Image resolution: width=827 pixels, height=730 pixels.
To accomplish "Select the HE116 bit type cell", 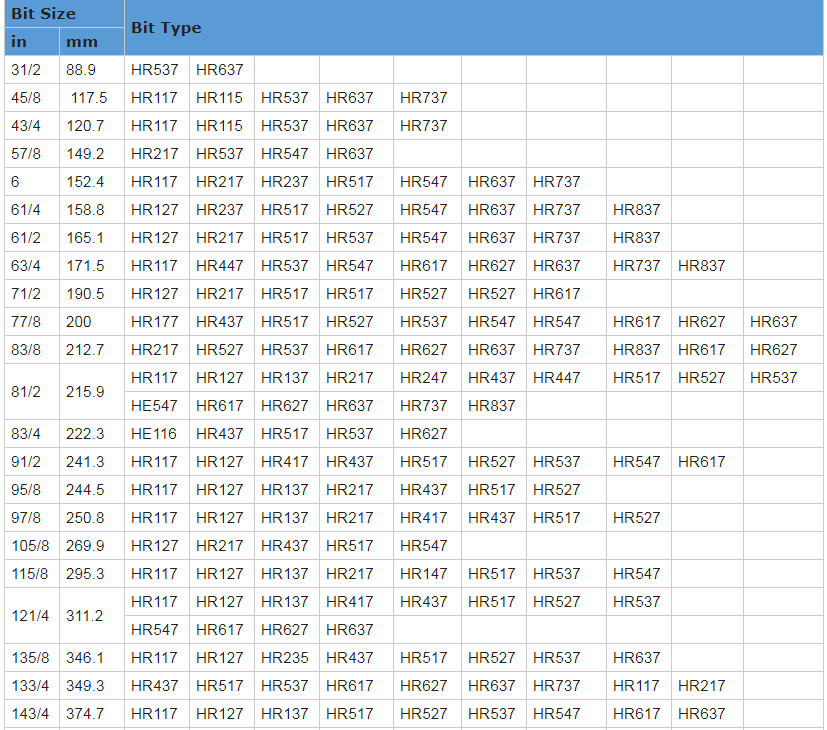I will click(154, 434).
